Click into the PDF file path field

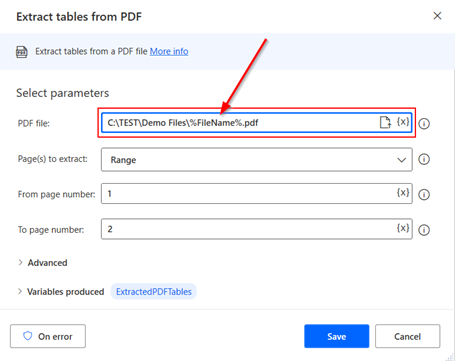click(x=240, y=123)
